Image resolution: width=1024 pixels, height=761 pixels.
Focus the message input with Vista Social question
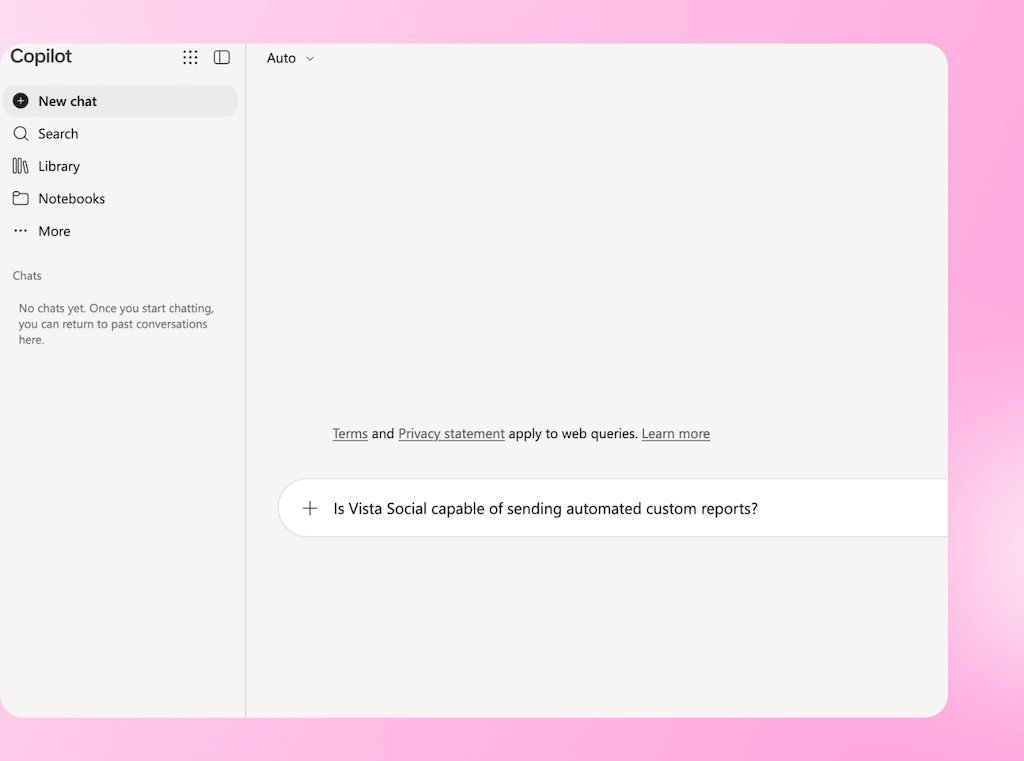[613, 508]
